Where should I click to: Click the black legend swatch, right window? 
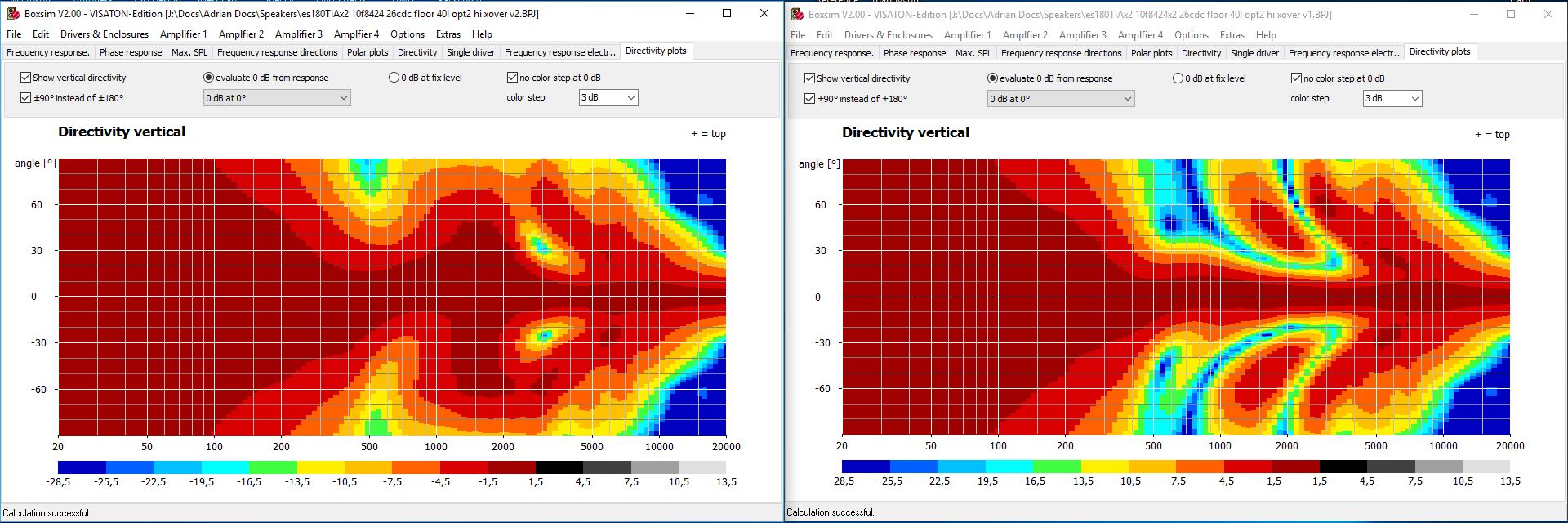(x=1343, y=467)
